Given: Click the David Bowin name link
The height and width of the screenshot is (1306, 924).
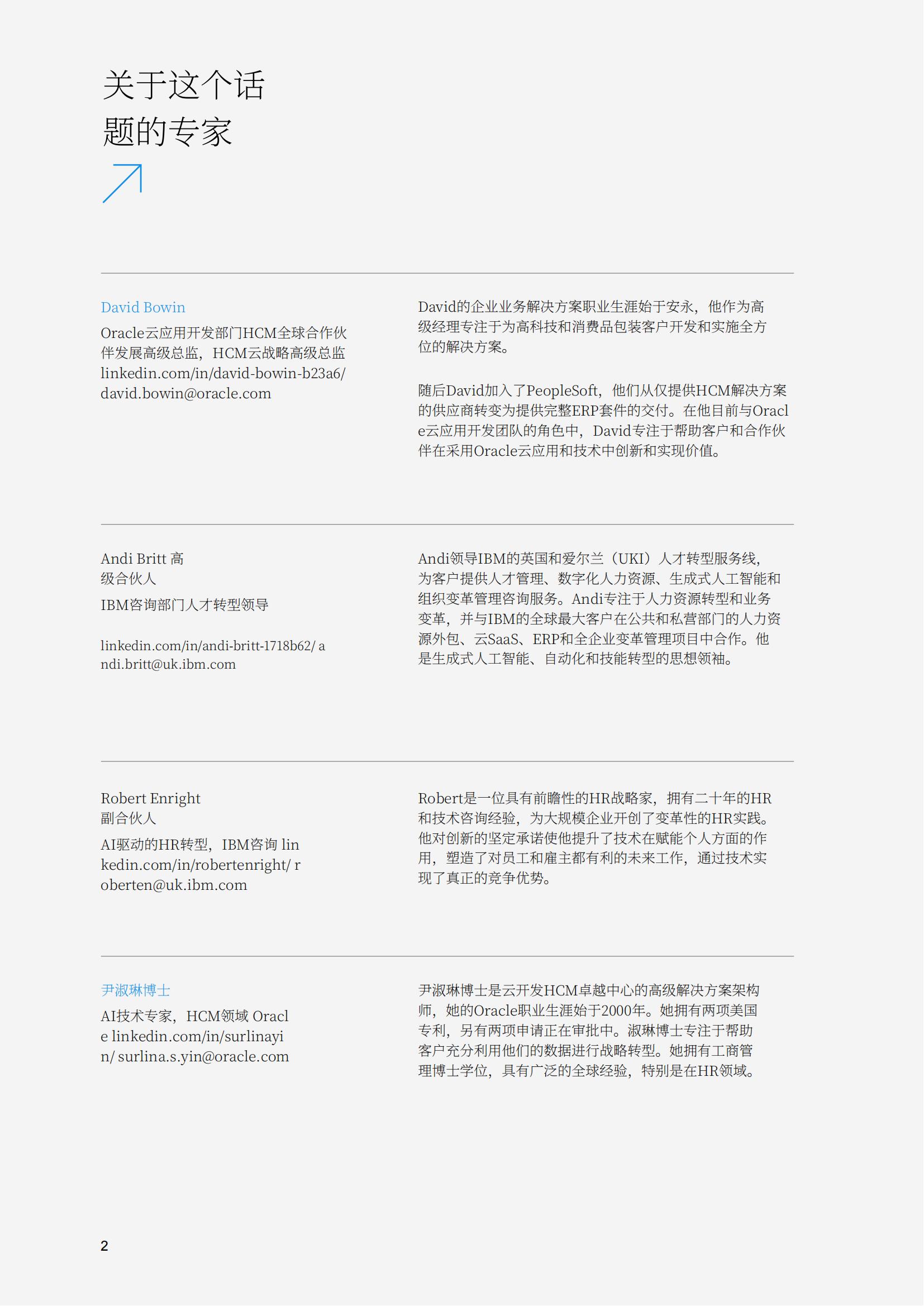Looking at the screenshot, I should (143, 307).
